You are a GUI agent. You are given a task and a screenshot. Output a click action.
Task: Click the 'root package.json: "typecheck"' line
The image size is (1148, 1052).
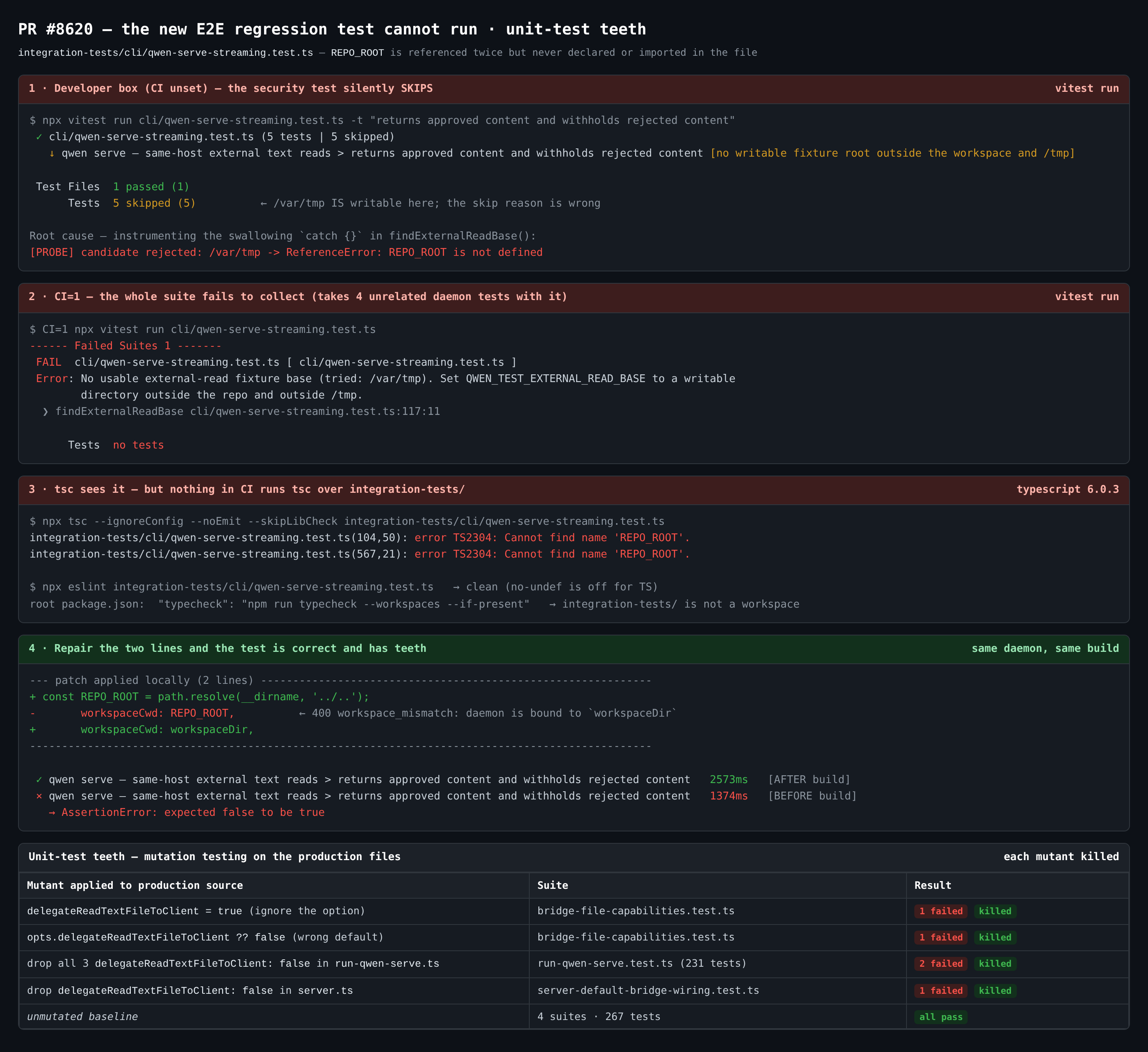(280, 604)
